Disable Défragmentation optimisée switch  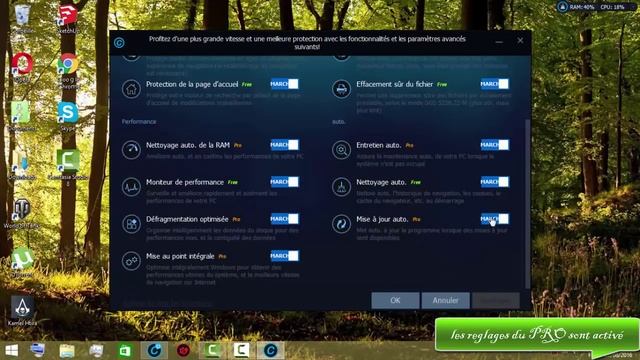(284, 219)
